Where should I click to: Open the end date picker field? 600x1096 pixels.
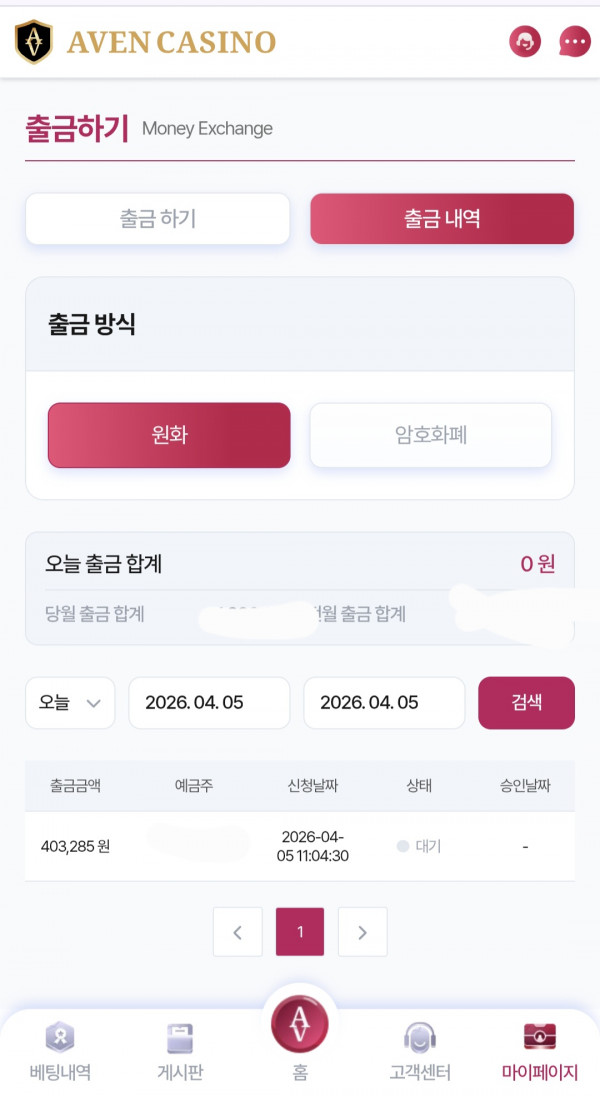pyautogui.click(x=384, y=703)
